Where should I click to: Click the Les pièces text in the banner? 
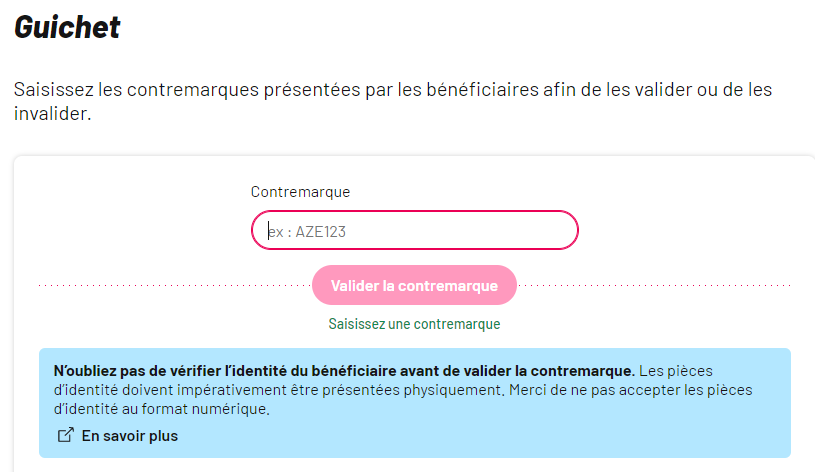[x=676, y=371]
